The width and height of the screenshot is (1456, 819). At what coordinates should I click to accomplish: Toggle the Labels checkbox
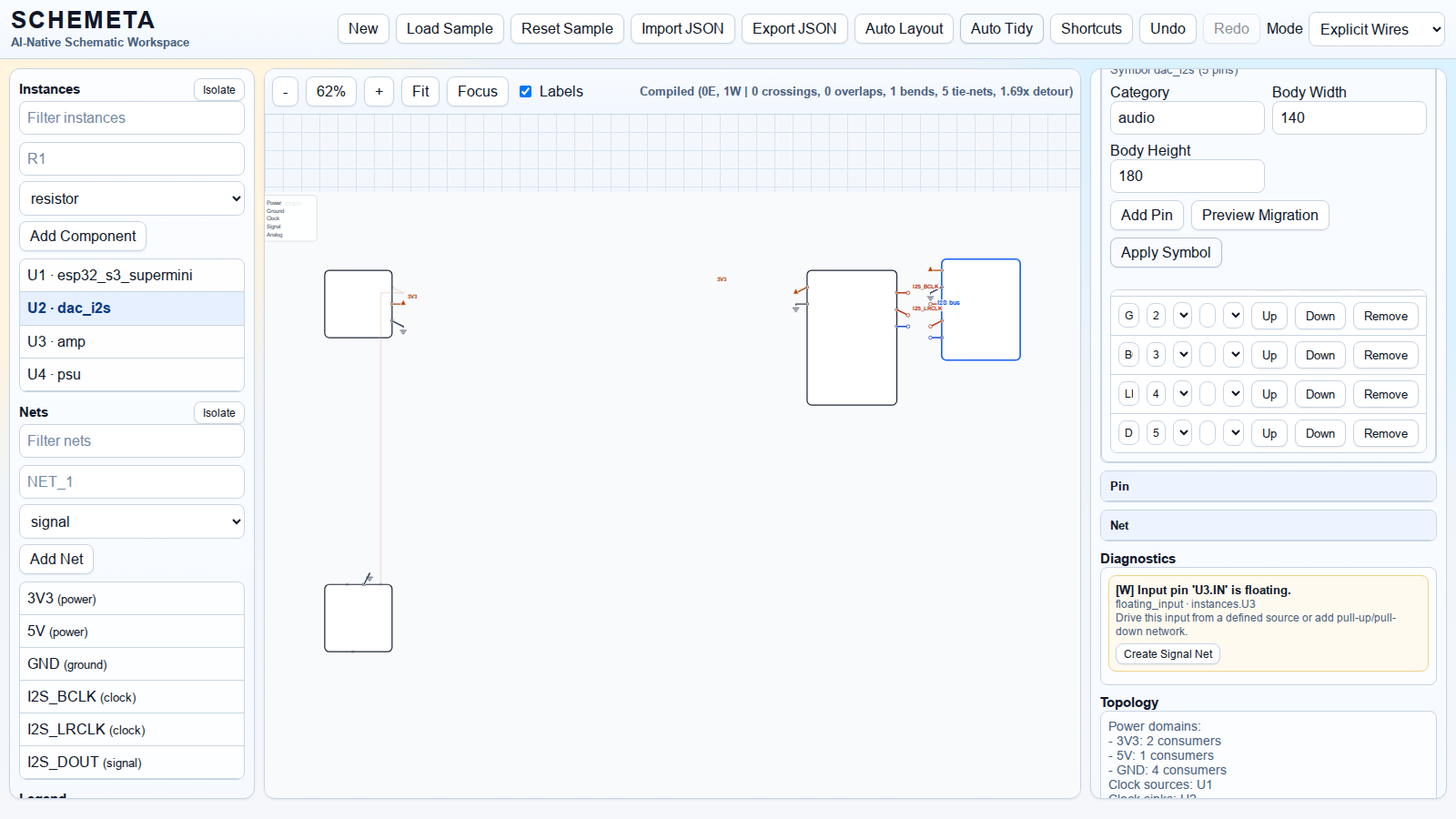click(x=525, y=91)
